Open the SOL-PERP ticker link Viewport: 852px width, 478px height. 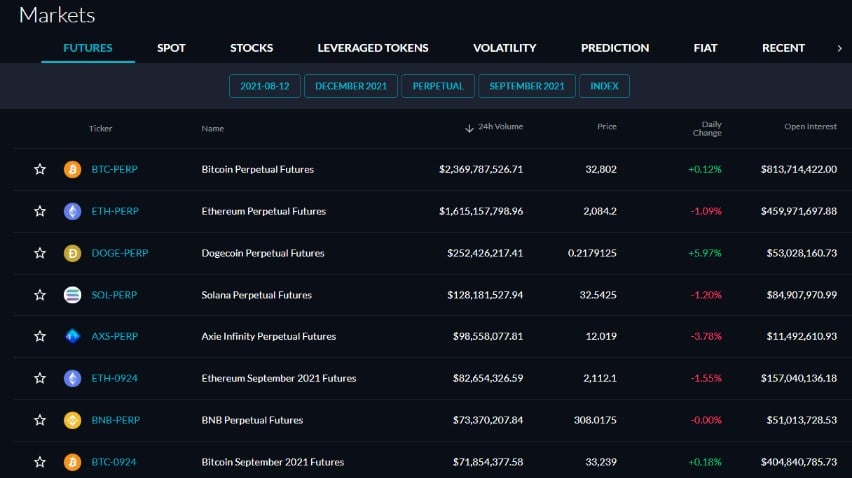pos(114,295)
